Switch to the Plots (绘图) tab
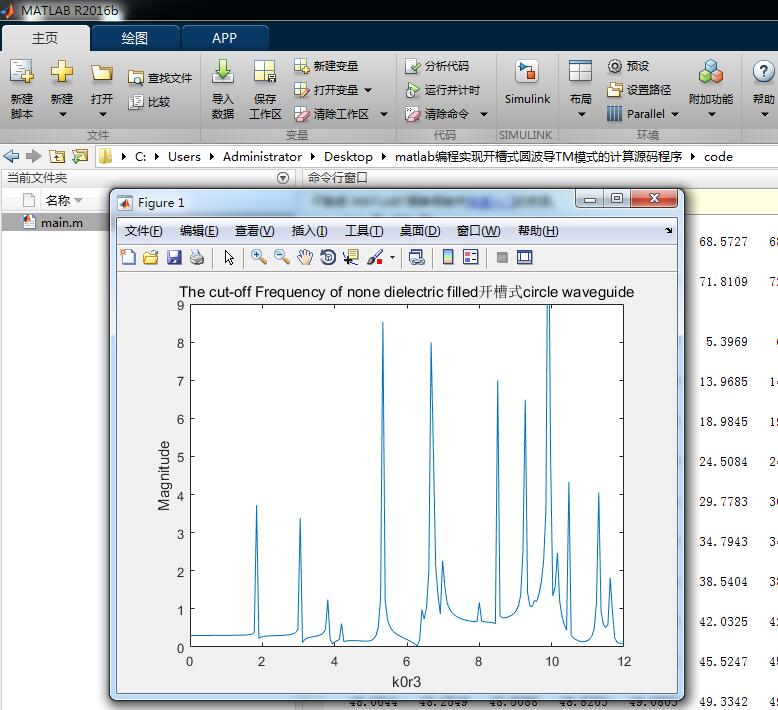Image resolution: width=778 pixels, height=710 pixels. point(134,38)
